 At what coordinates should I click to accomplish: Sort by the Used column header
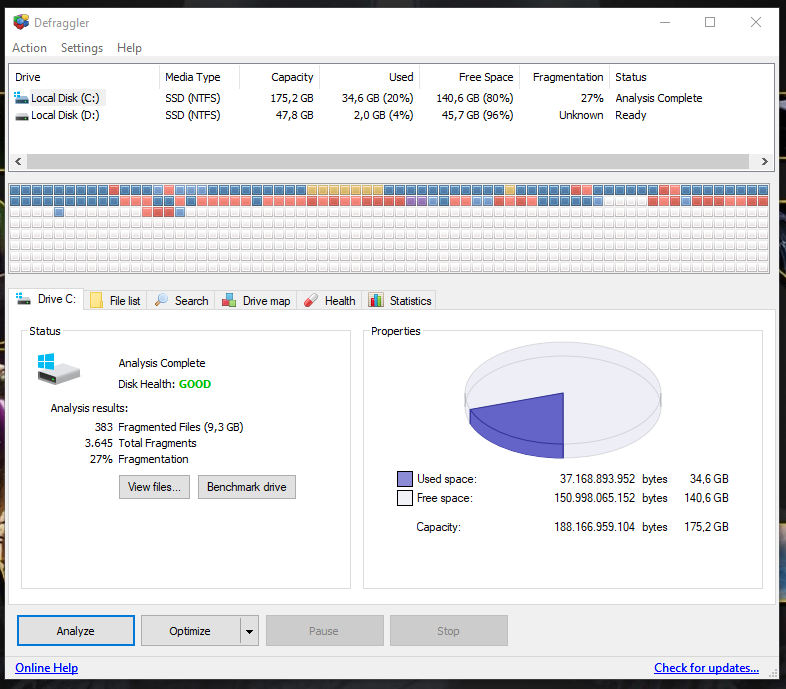(369, 77)
